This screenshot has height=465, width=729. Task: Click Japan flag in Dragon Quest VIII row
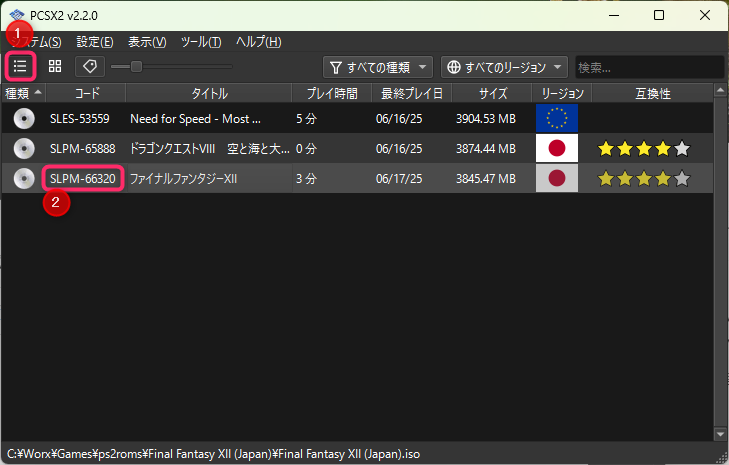(x=557, y=148)
